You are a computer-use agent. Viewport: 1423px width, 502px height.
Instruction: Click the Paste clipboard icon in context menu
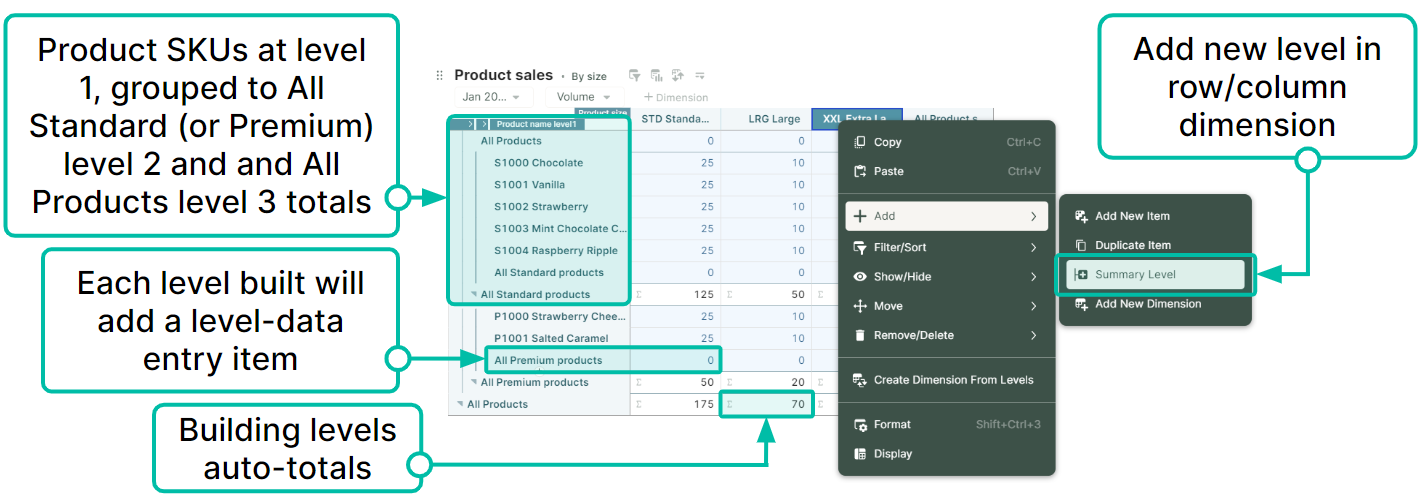859,171
